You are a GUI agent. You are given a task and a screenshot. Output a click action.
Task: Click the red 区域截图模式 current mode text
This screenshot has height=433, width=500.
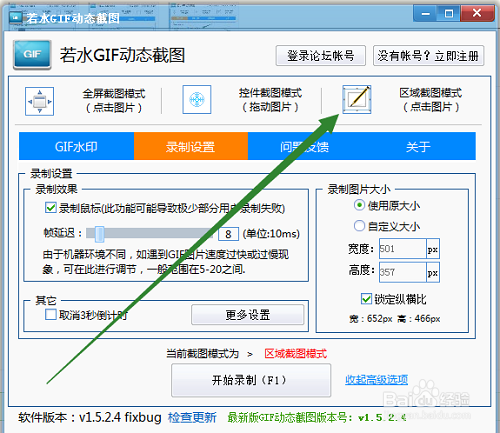296,353
